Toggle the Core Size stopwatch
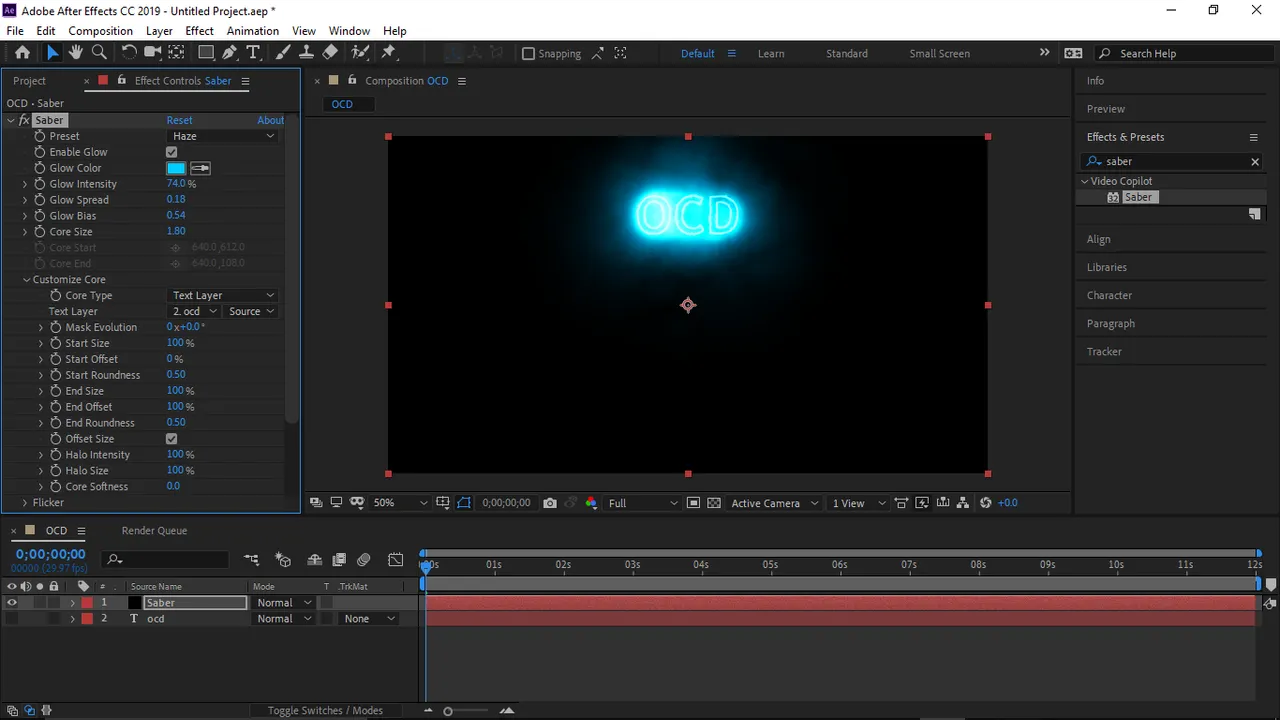The image size is (1280, 720). pyautogui.click(x=40, y=232)
